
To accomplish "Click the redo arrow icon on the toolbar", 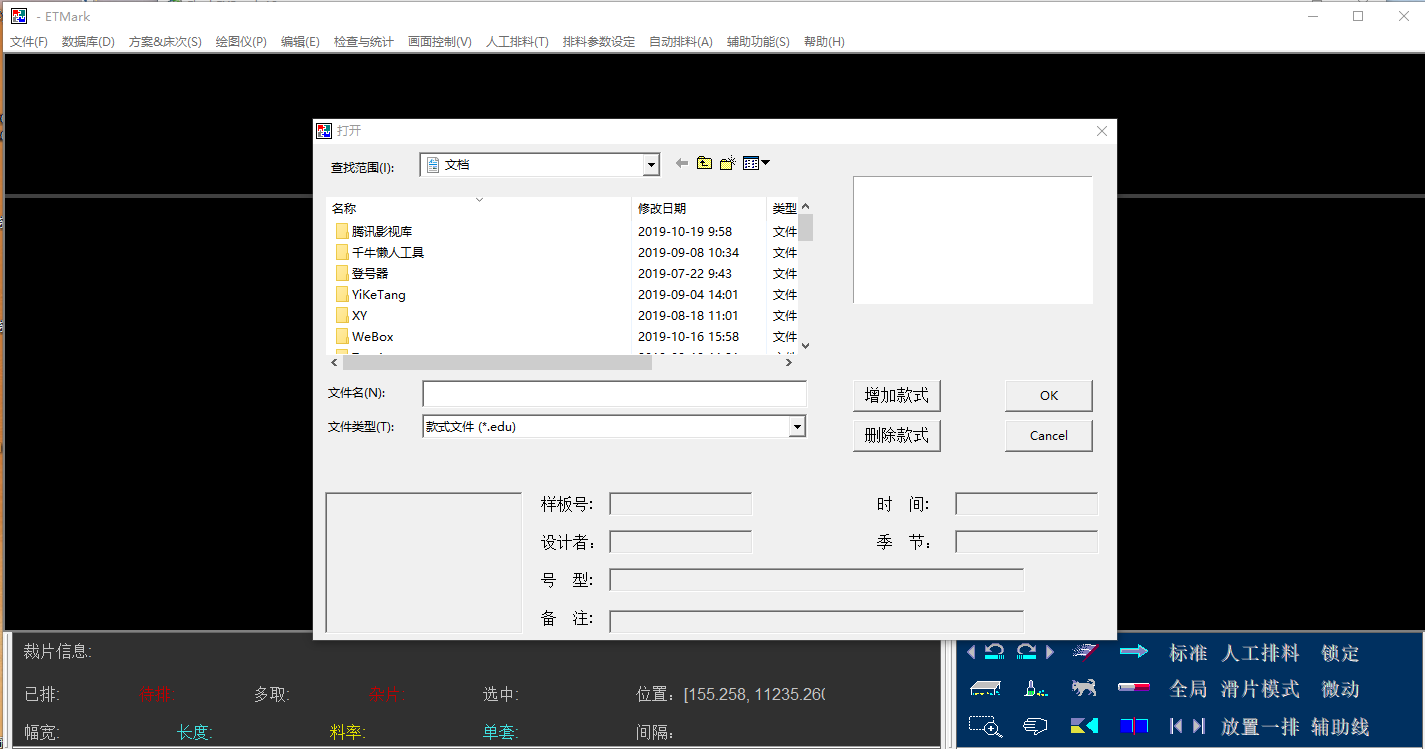I will 1024,651.
